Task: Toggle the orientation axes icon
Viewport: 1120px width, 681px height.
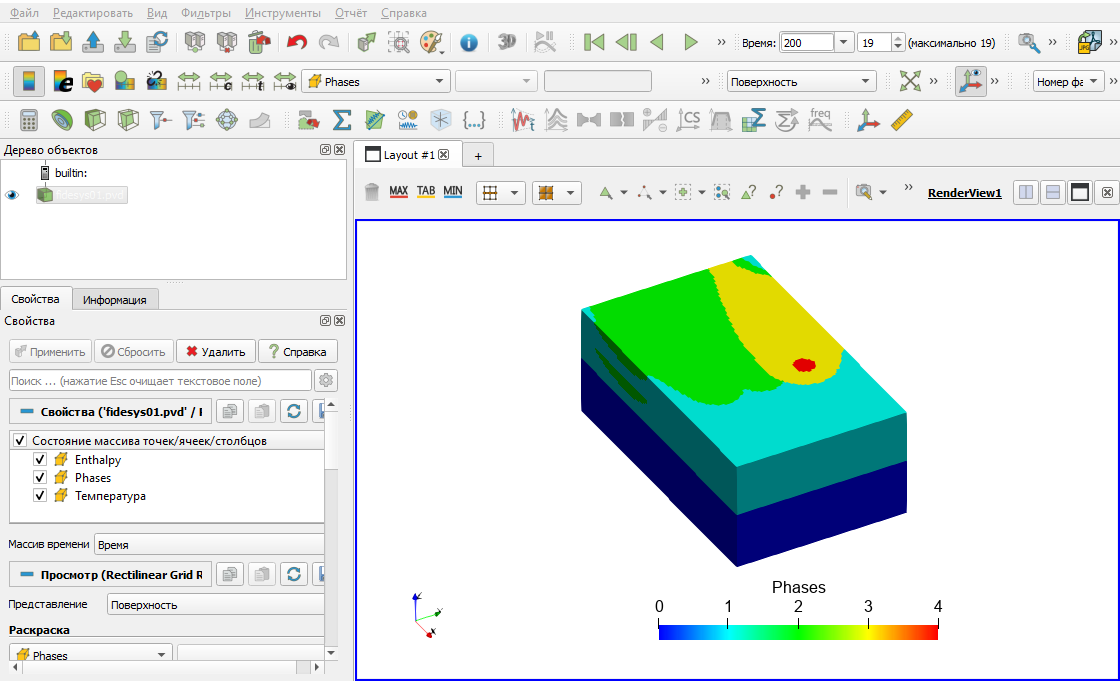Action: pos(971,81)
